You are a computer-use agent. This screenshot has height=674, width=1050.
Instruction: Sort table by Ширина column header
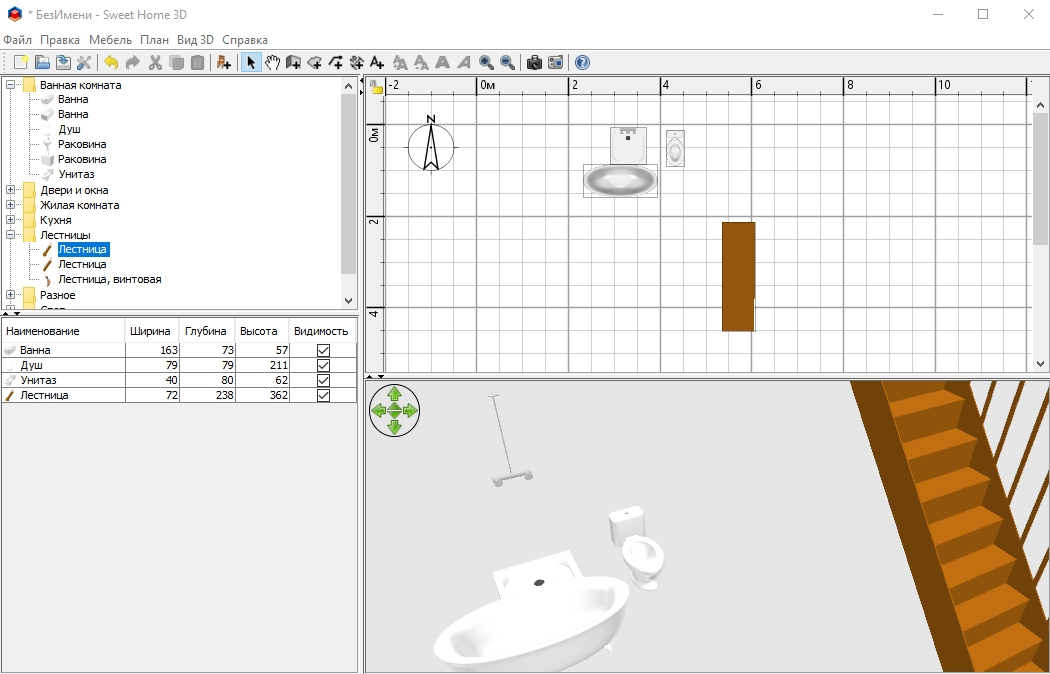point(149,331)
